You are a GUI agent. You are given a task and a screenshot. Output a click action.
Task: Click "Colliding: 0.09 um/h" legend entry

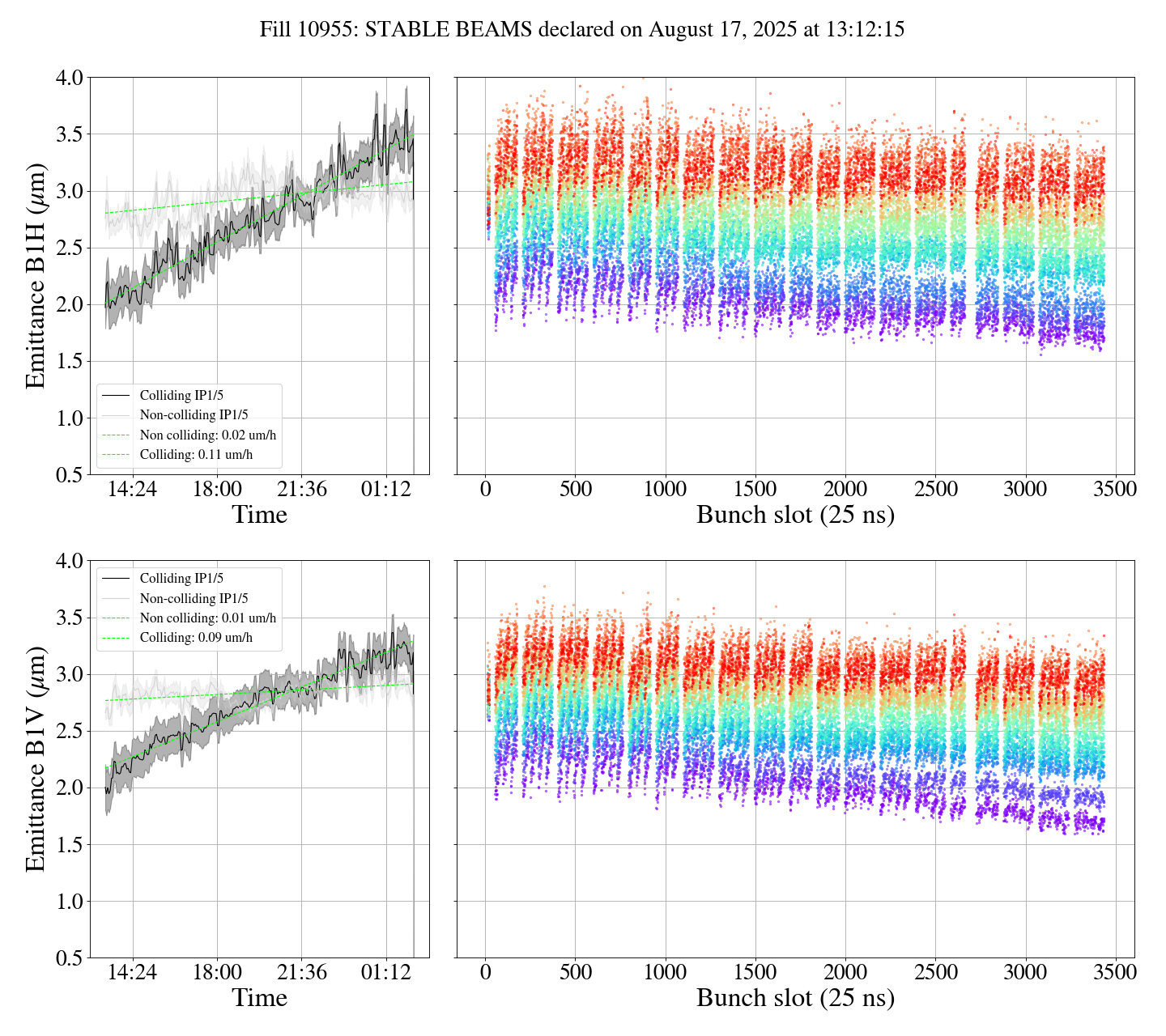point(196,638)
